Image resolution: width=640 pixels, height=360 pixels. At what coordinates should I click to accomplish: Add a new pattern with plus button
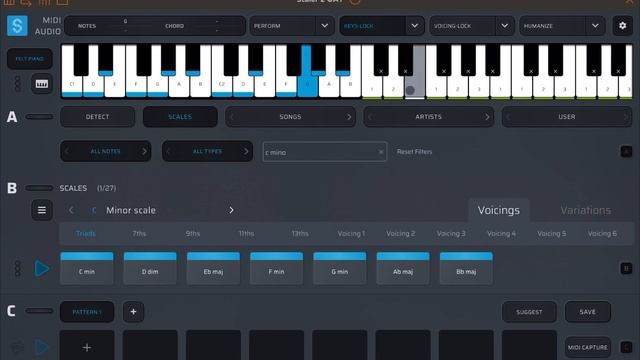tap(133, 312)
